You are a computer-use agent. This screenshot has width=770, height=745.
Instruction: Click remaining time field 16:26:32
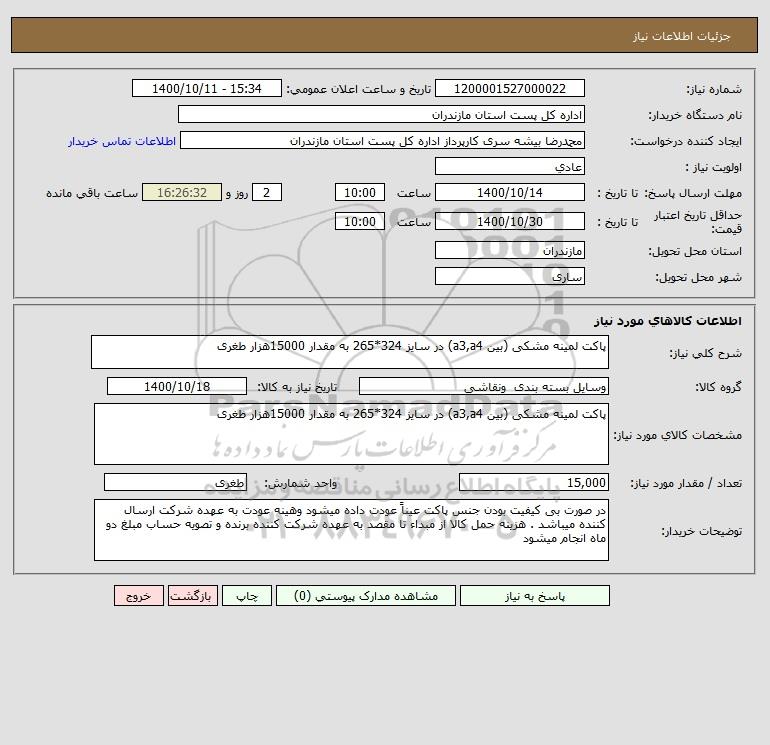pyautogui.click(x=182, y=193)
